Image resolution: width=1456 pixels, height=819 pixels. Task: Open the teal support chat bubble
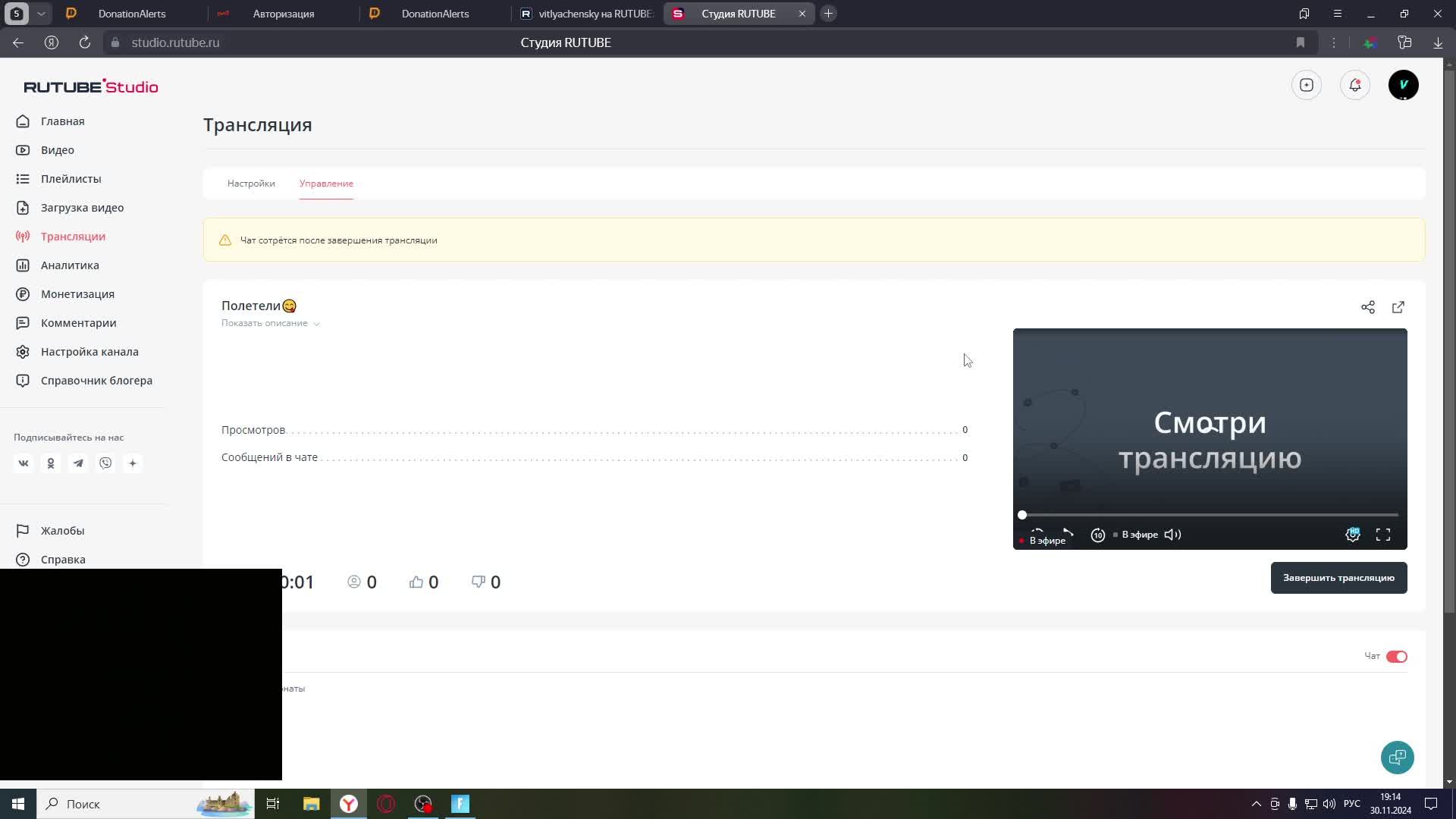click(1397, 758)
